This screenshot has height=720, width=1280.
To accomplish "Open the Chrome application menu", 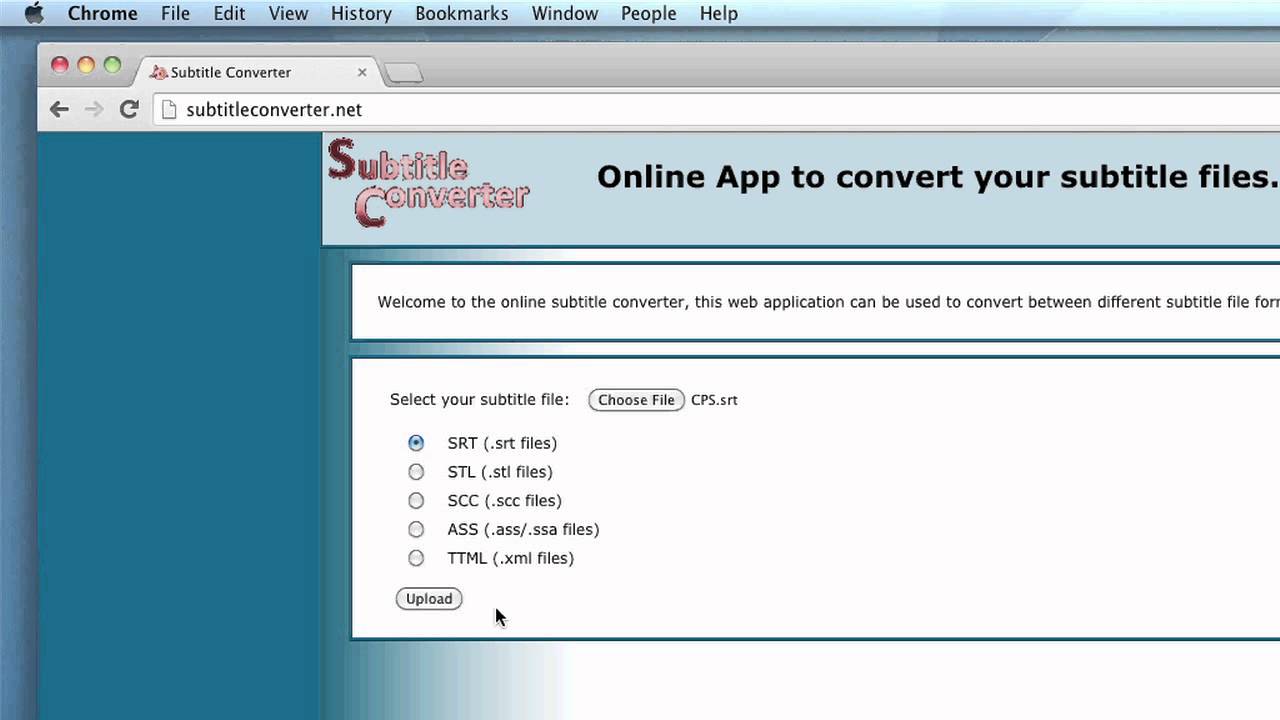I will [102, 13].
